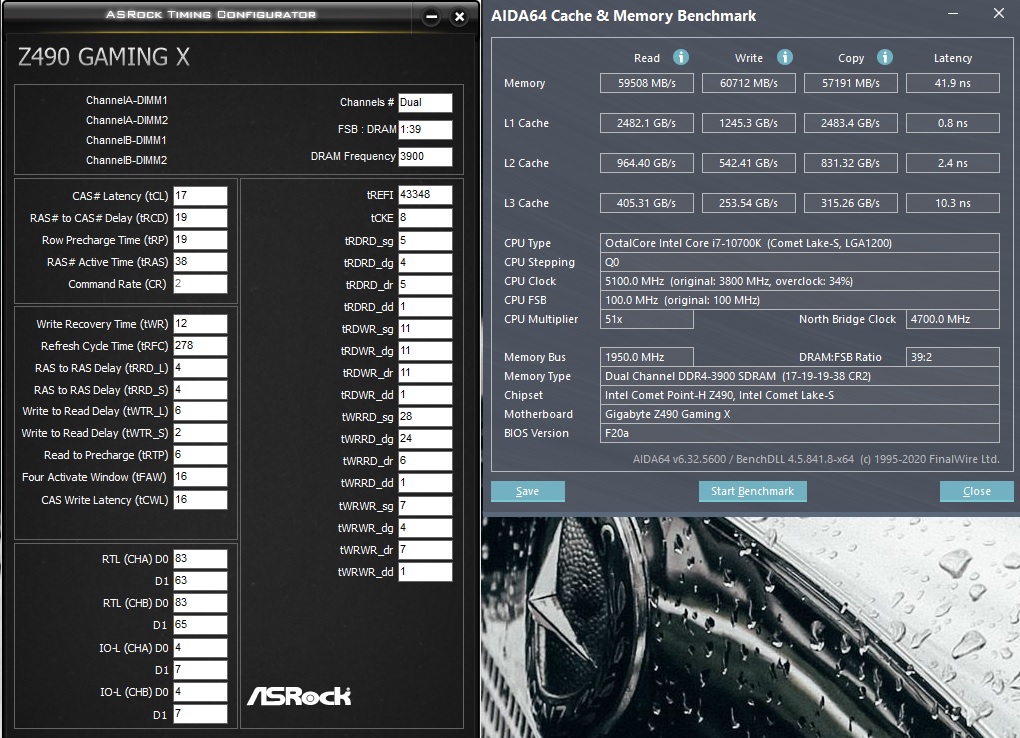Click the Refresh Cycle Time (tRFC) field
The width and height of the screenshot is (1020, 738).
(x=200, y=346)
